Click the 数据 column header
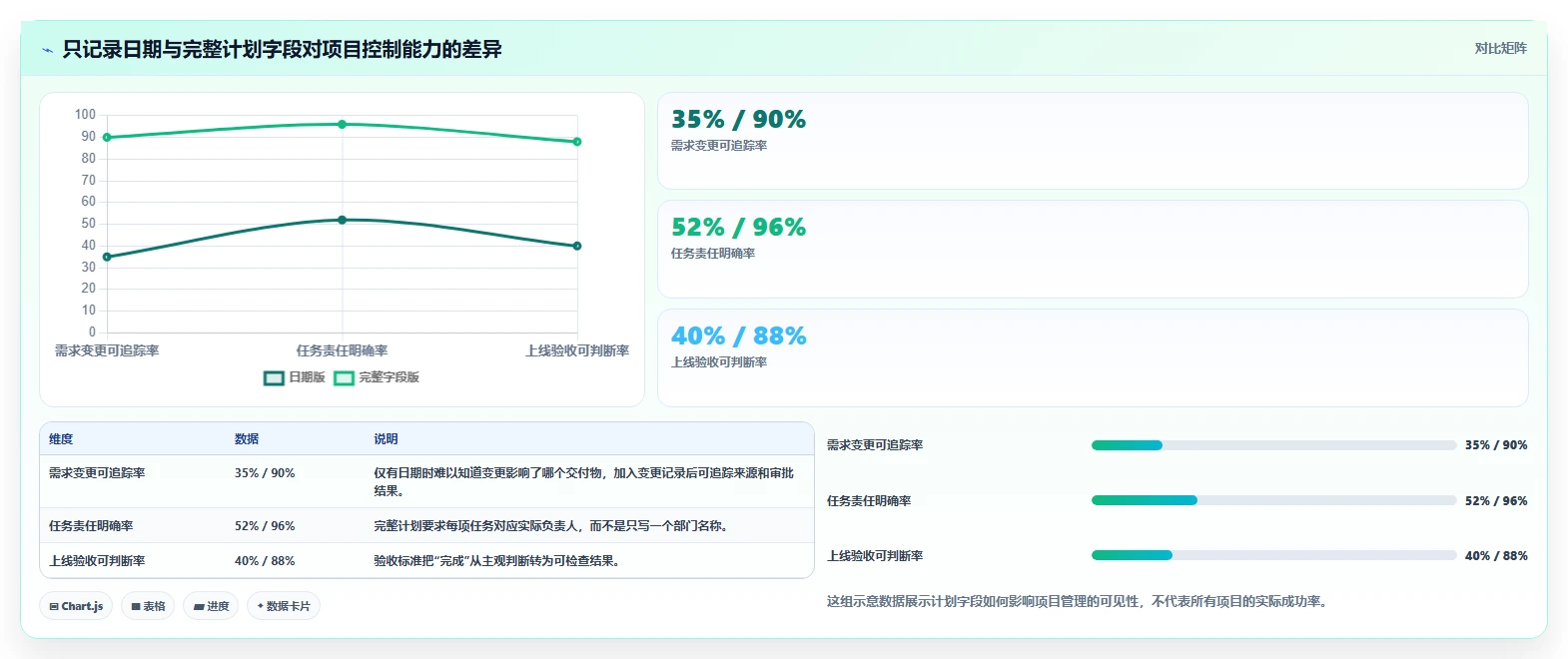 tap(247, 439)
